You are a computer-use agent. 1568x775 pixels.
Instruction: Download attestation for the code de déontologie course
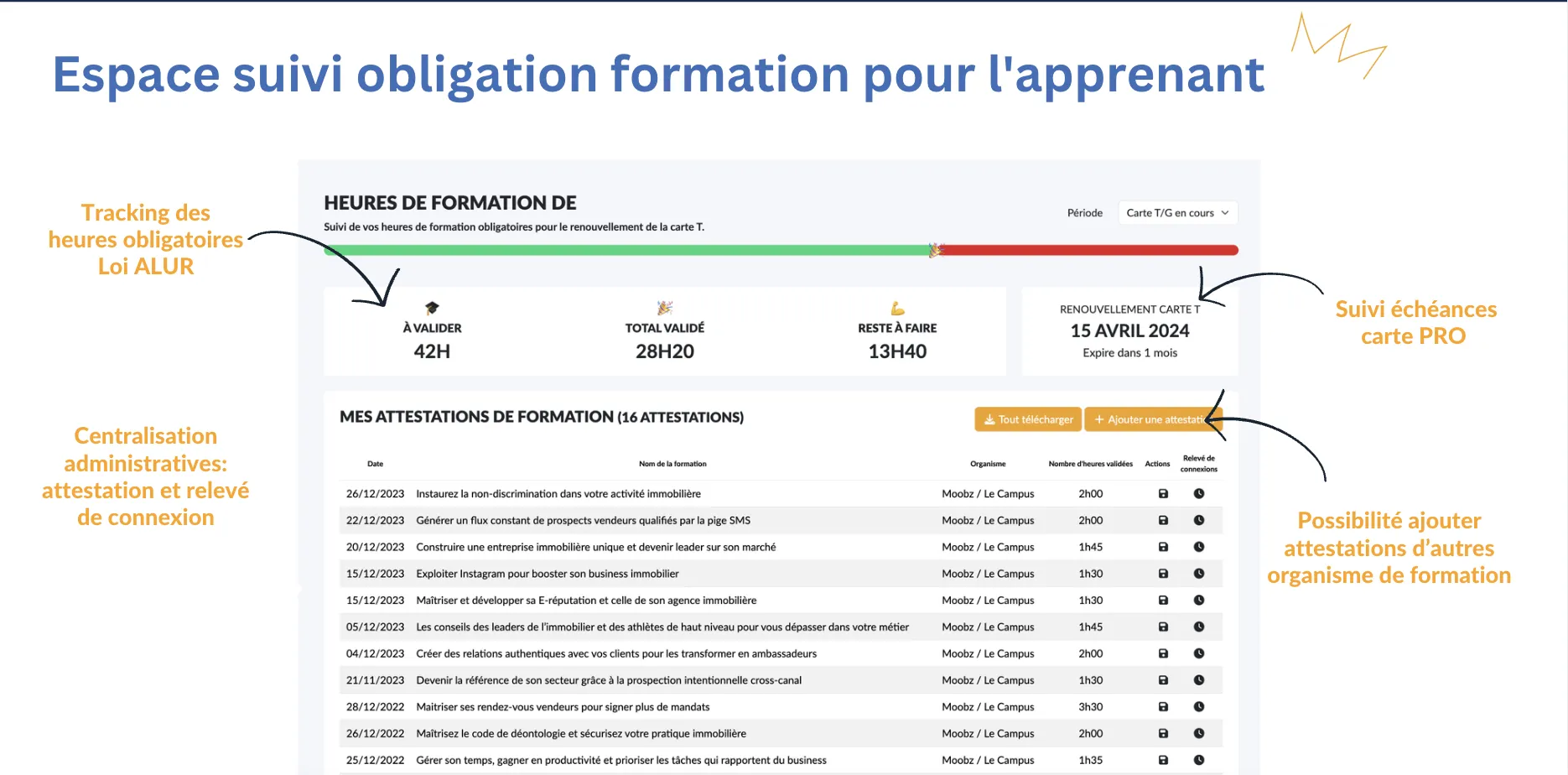(1163, 733)
